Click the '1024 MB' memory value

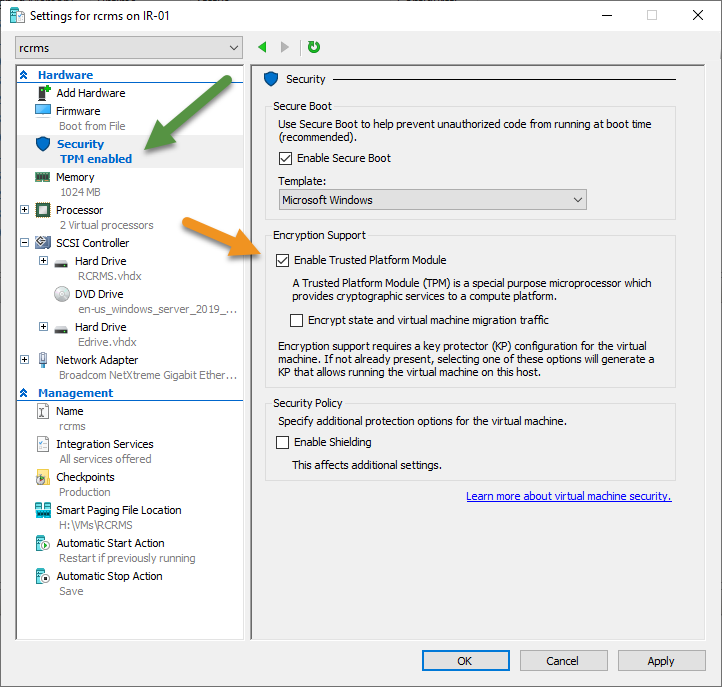tap(80, 192)
